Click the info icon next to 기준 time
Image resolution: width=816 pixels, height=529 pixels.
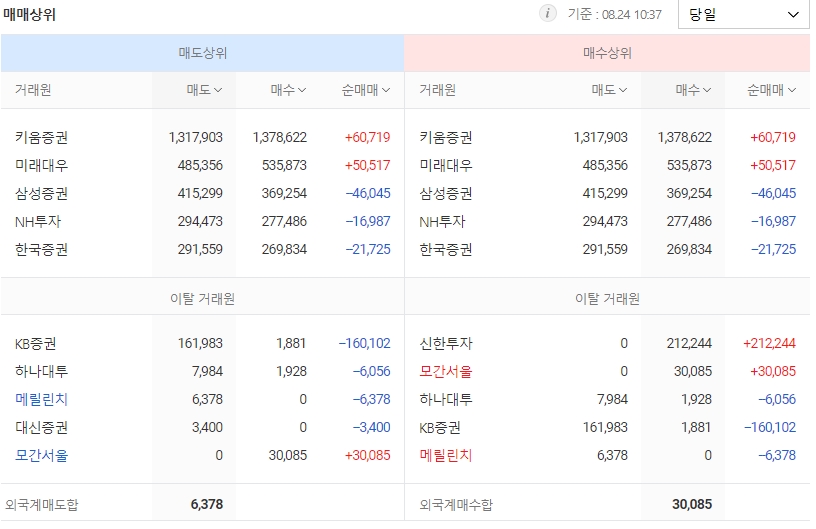coord(547,13)
